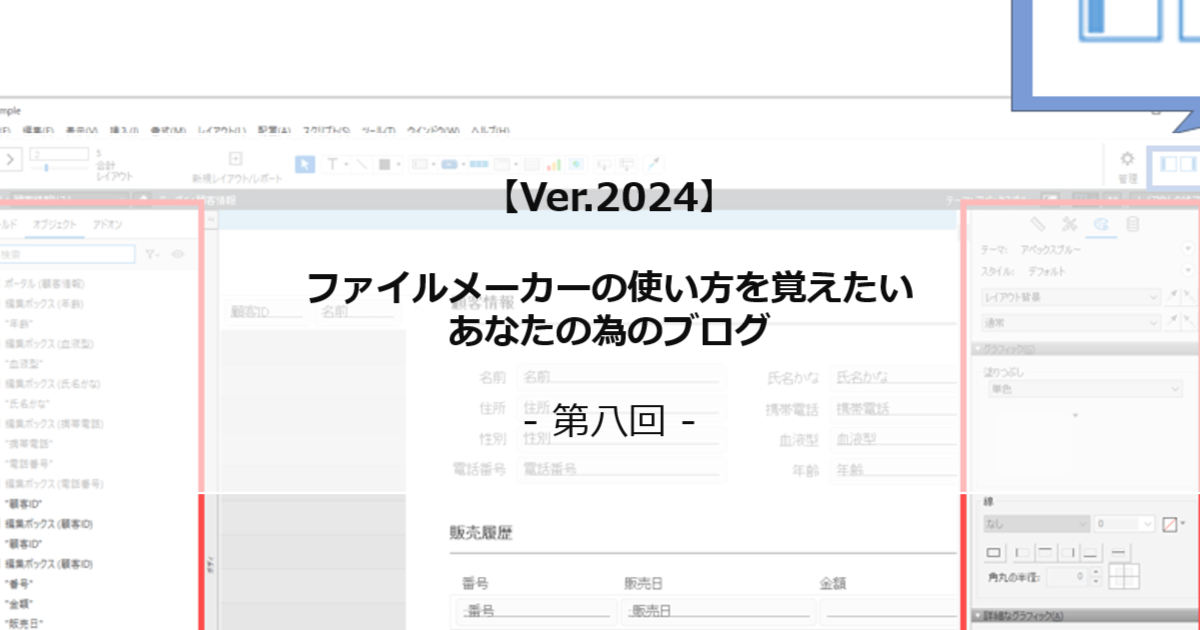Viewport: 1200px width, 630px height.
Task: Open the Appearance tab in Inspector
Action: point(1100,224)
